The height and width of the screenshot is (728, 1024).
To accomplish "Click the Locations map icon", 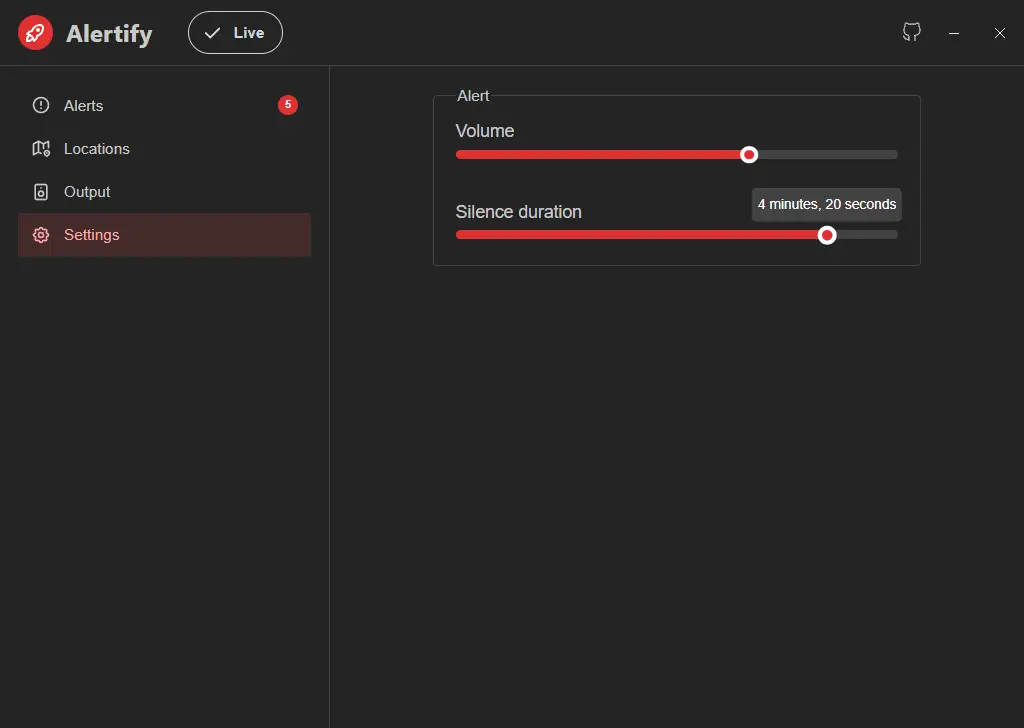I will [x=41, y=148].
